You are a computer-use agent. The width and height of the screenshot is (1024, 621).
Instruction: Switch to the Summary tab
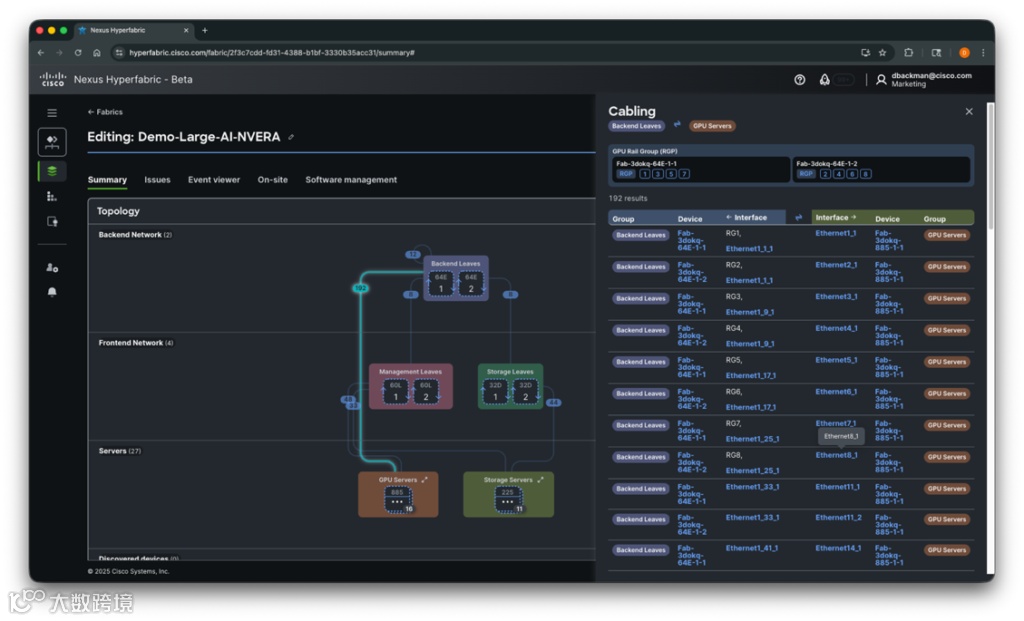[107, 180]
